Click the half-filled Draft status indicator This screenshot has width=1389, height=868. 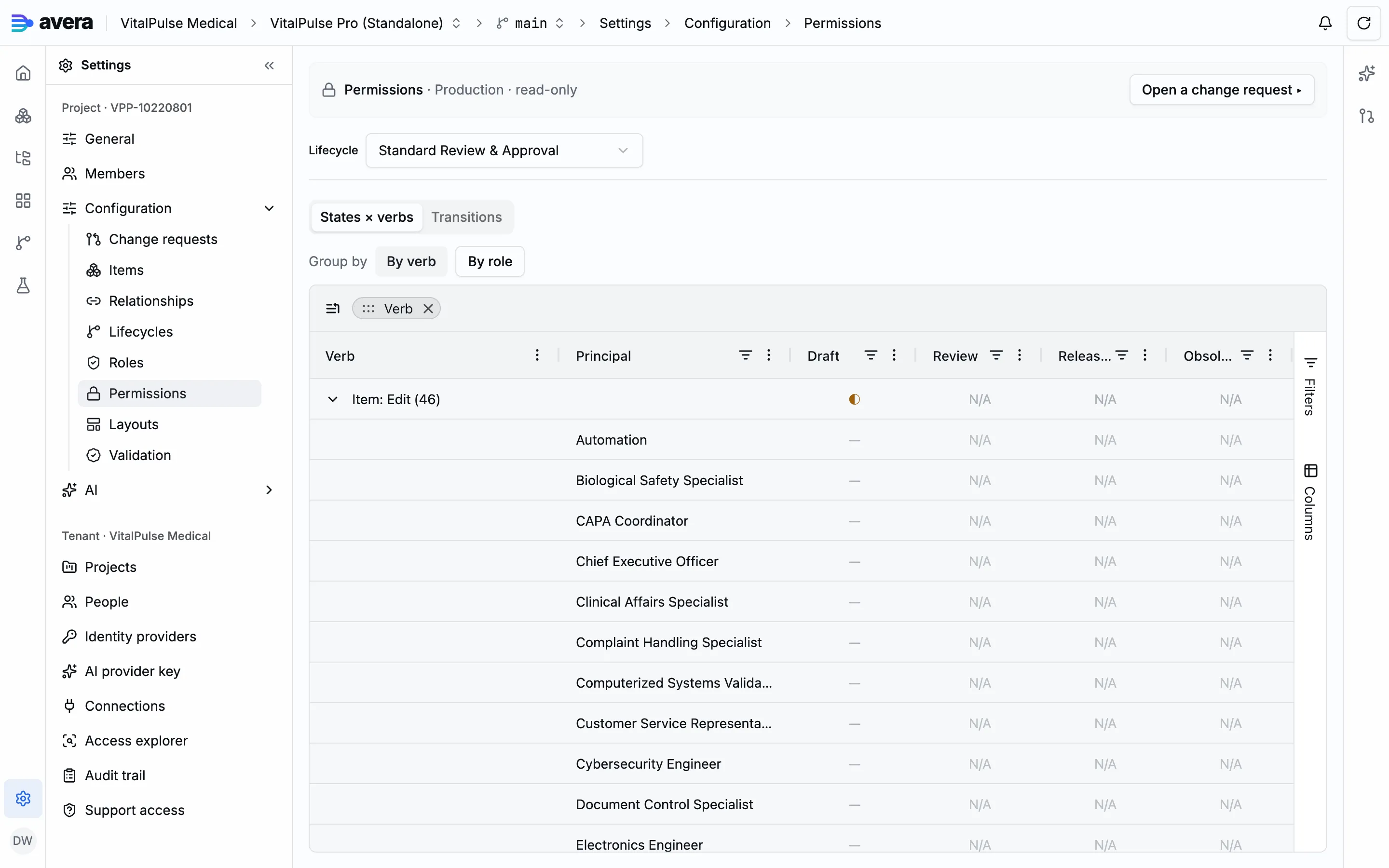[854, 399]
